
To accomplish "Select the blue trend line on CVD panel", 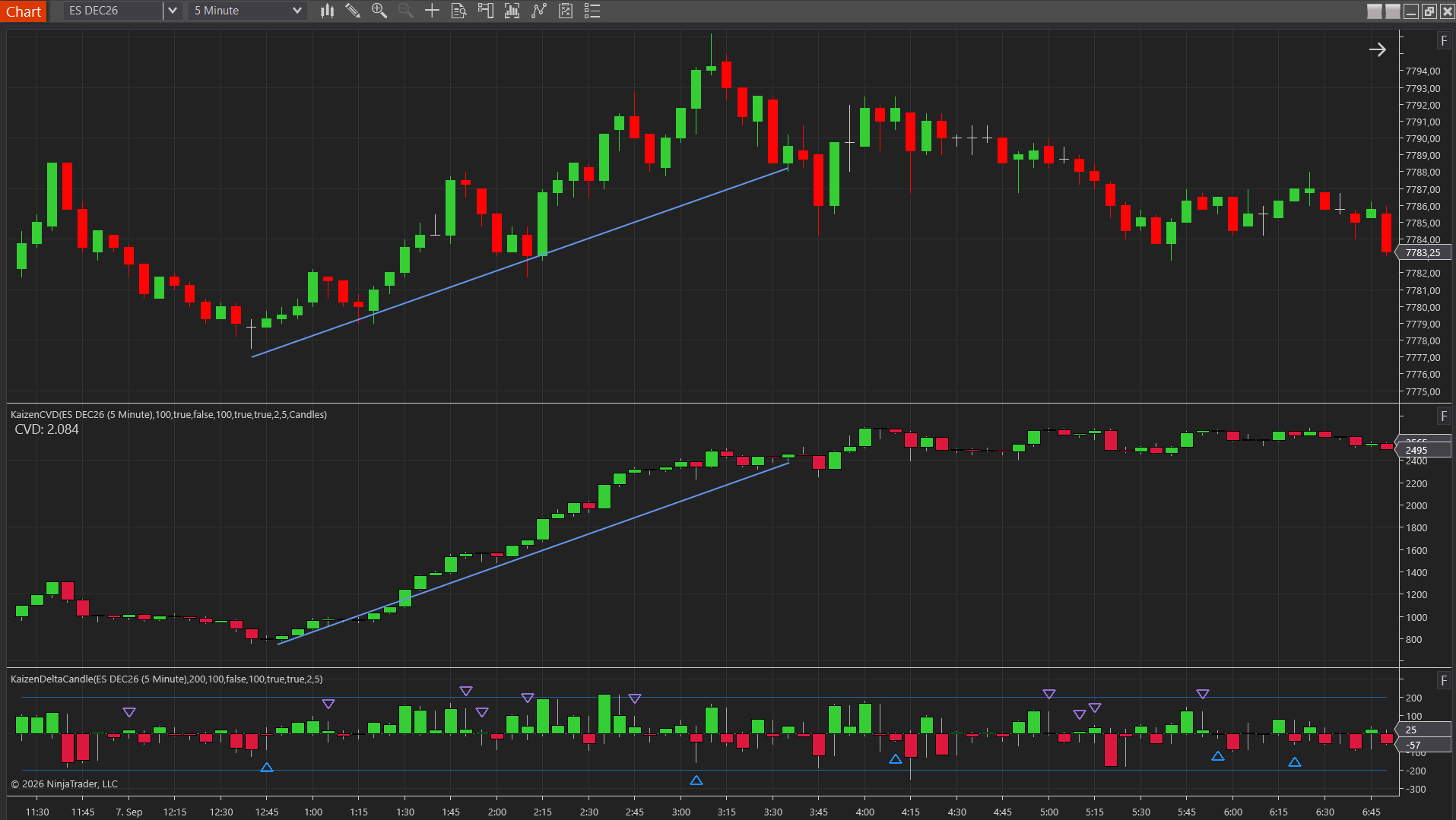I will [533, 553].
